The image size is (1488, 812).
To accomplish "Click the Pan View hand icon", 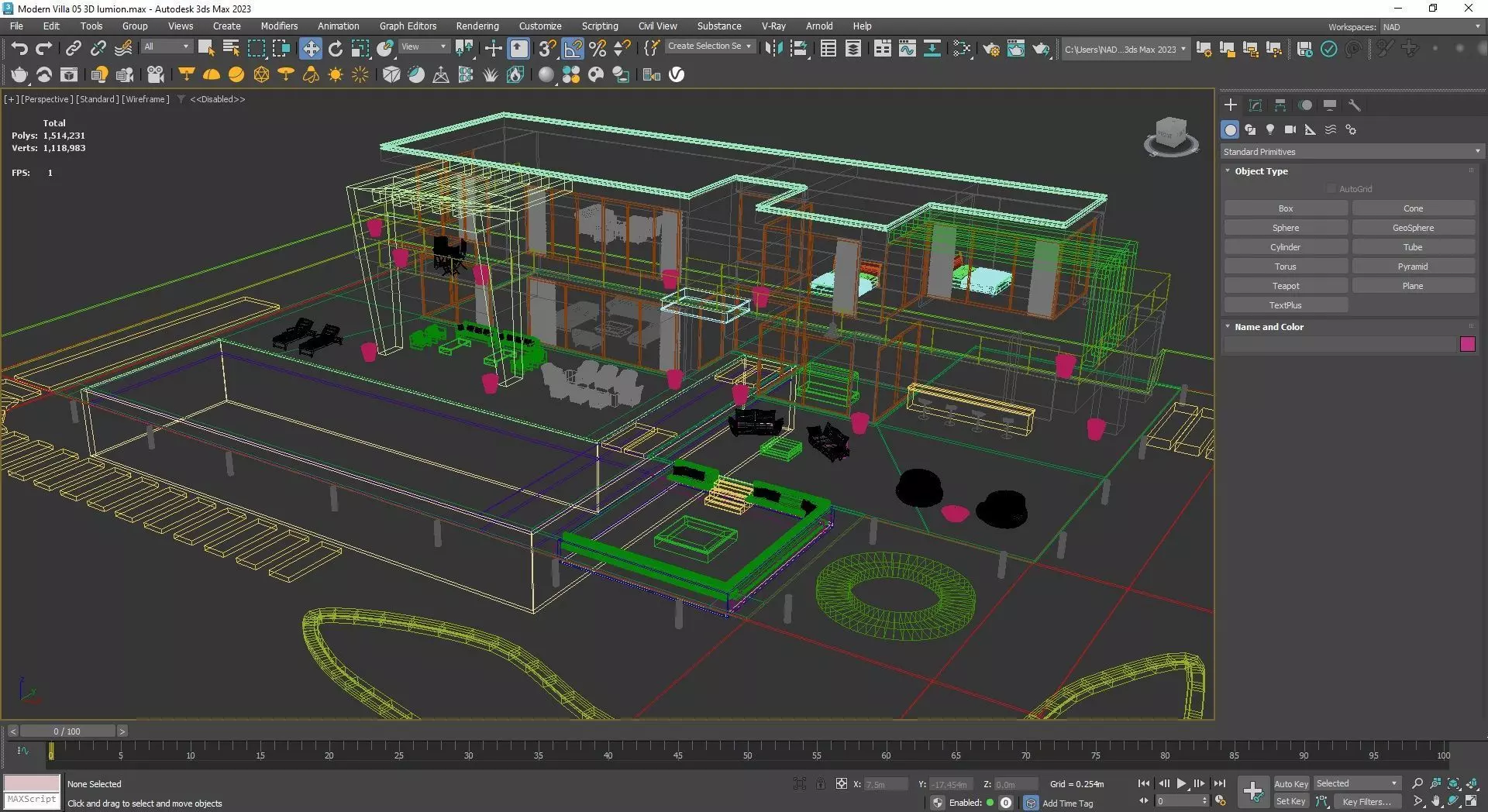I will (x=1436, y=802).
